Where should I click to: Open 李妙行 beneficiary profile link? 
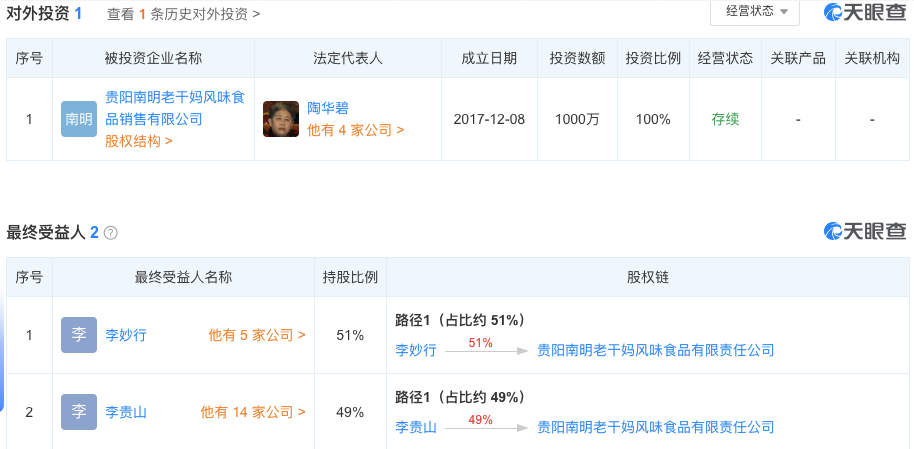click(126, 336)
